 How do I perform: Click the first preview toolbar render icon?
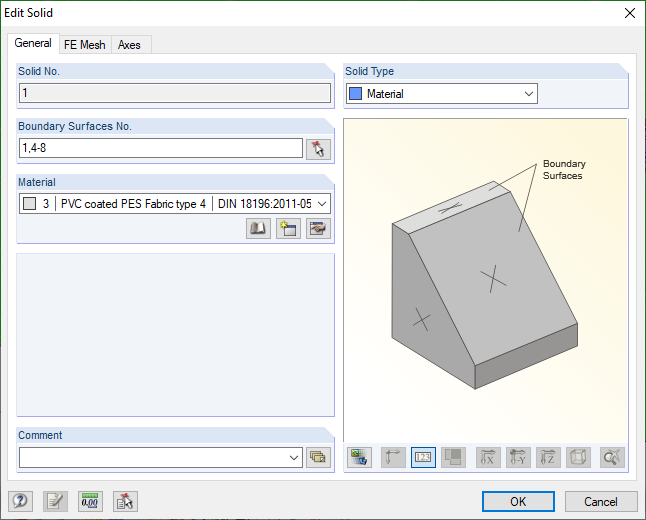(359, 457)
